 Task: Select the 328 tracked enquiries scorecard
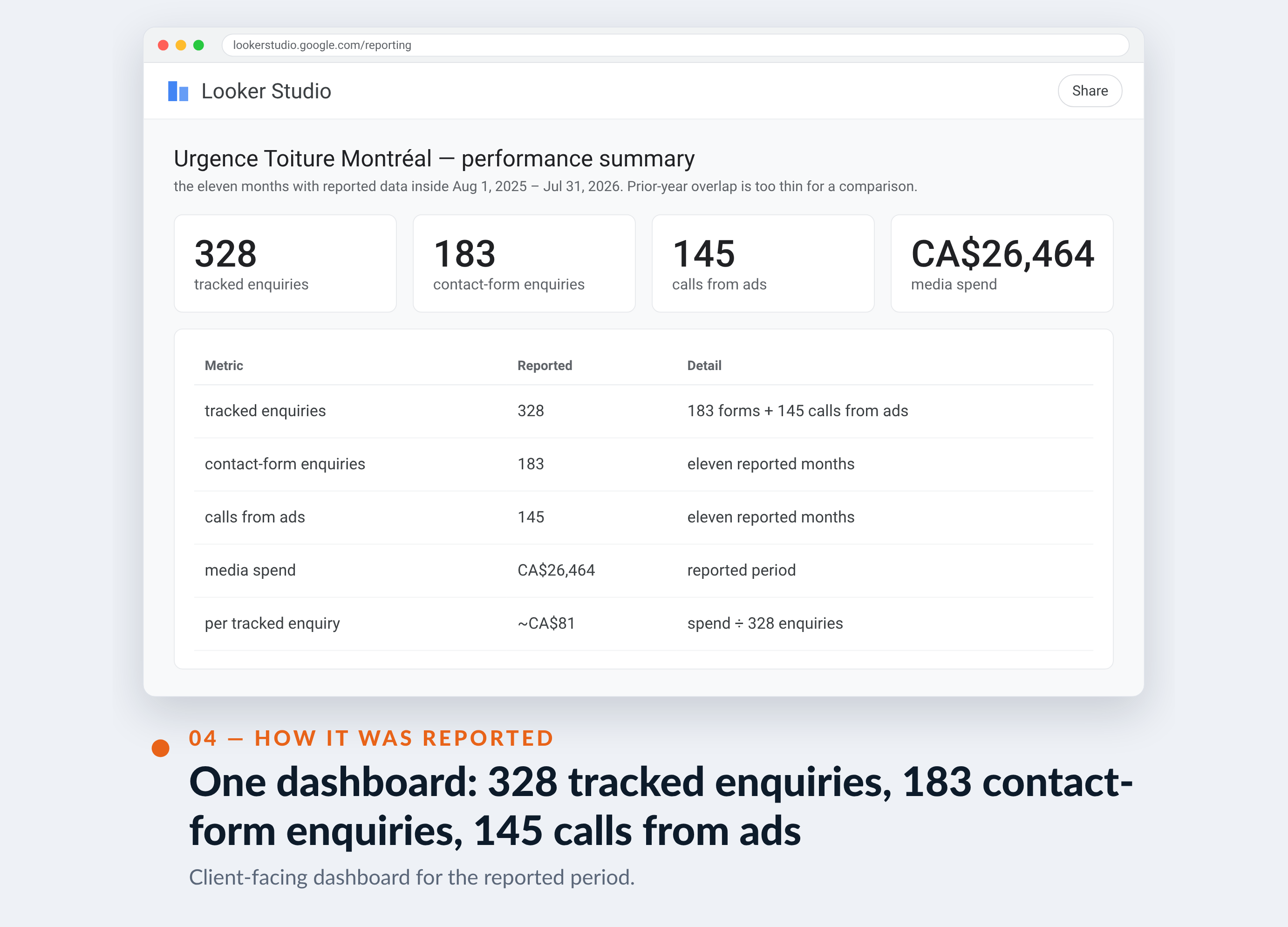[285, 263]
